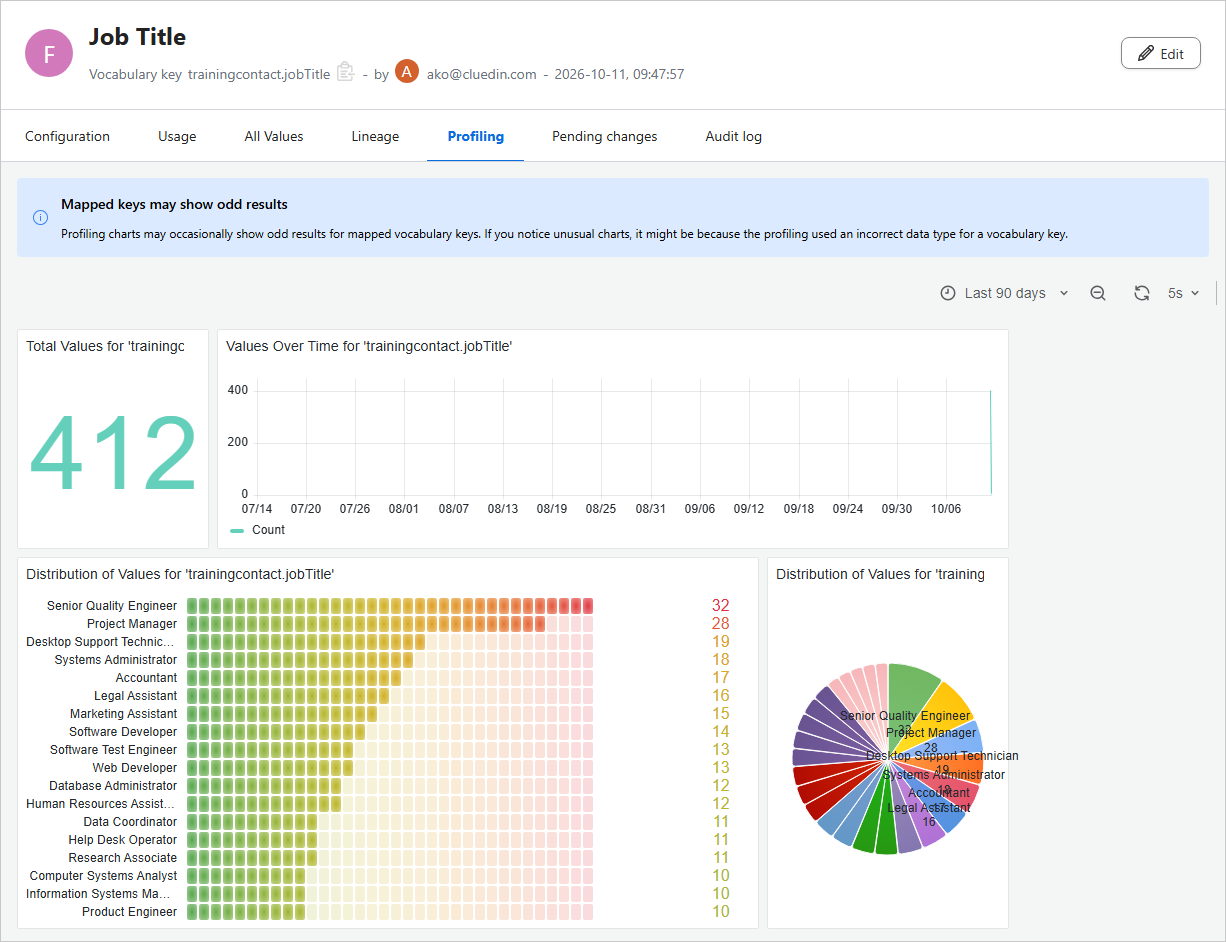Open the Configuration tab
The image size is (1226, 942).
click(67, 136)
